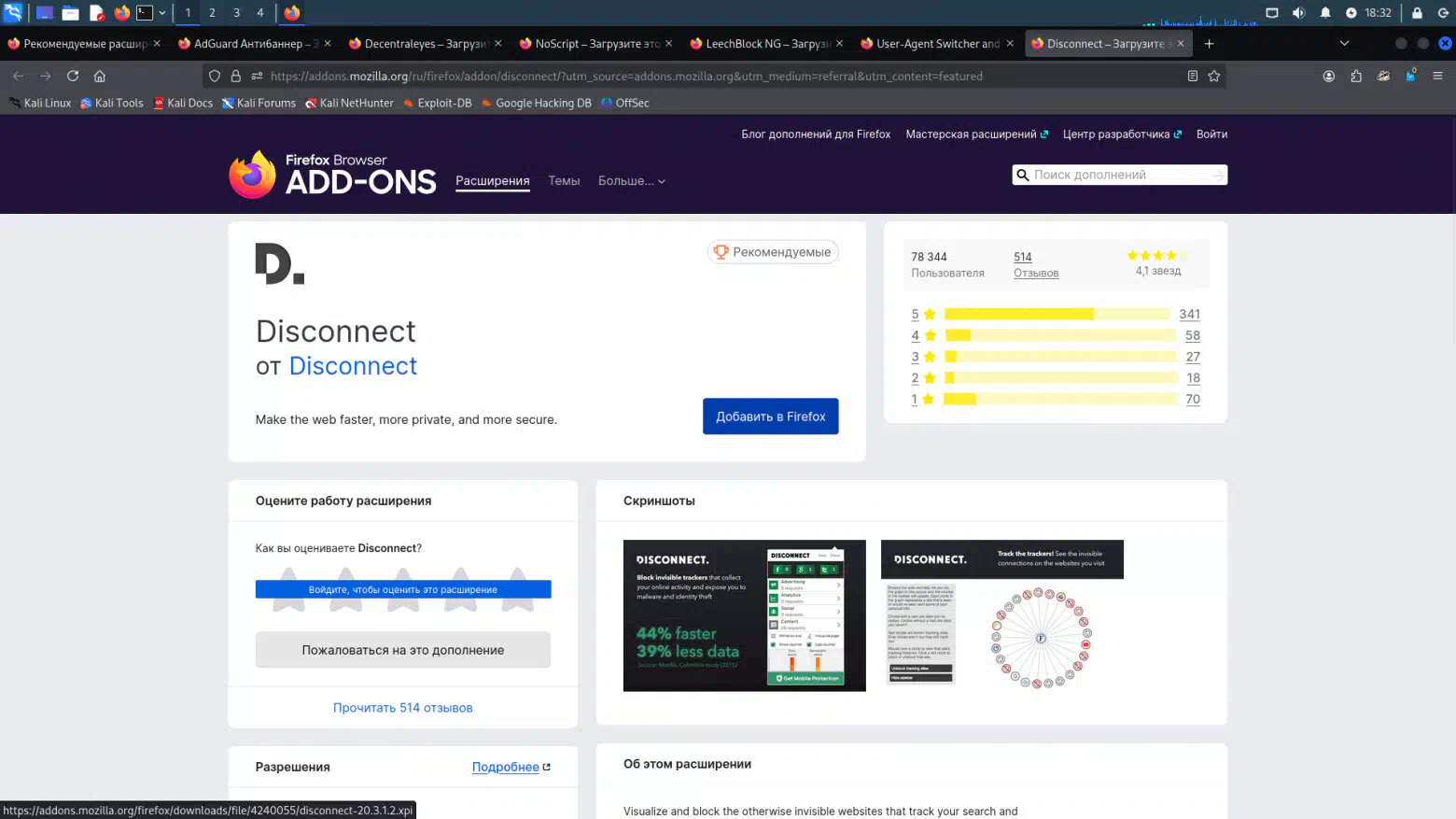Image resolution: width=1456 pixels, height=819 pixels.
Task: Submit search with the arrow button
Action: pyautogui.click(x=1217, y=175)
